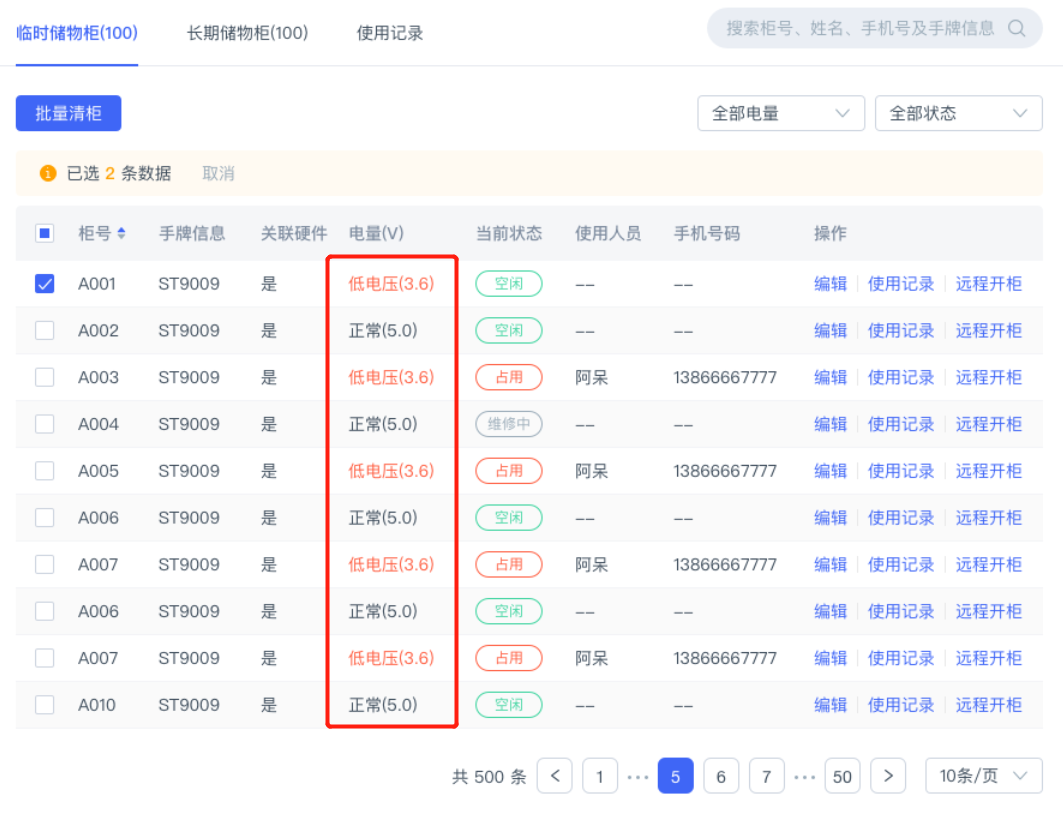Image resolution: width=1063 pixels, height=814 pixels.
Task: Click 编辑 for cabinet A001
Action: [830, 284]
